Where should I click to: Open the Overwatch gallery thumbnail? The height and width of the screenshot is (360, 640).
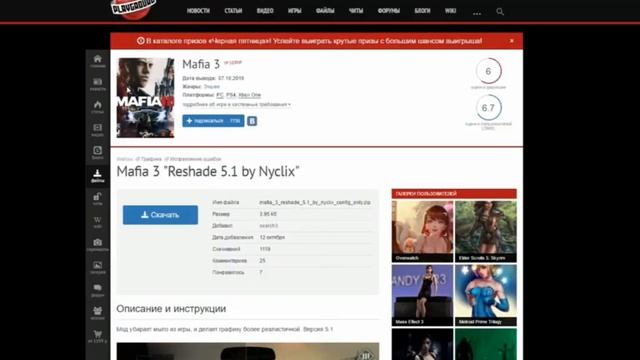click(x=422, y=231)
